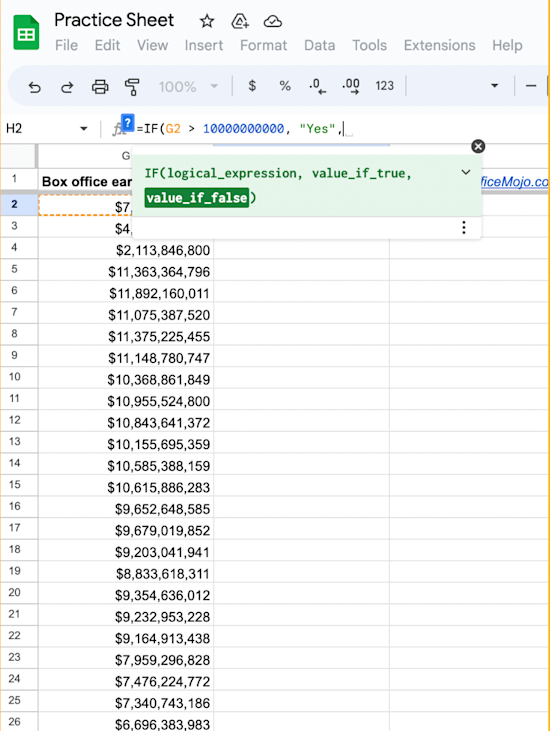Open the View menu
This screenshot has width=550, height=731.
pyautogui.click(x=152, y=45)
